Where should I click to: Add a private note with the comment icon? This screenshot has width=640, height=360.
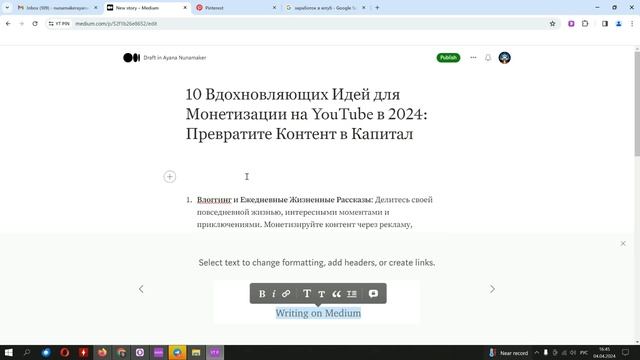(373, 293)
